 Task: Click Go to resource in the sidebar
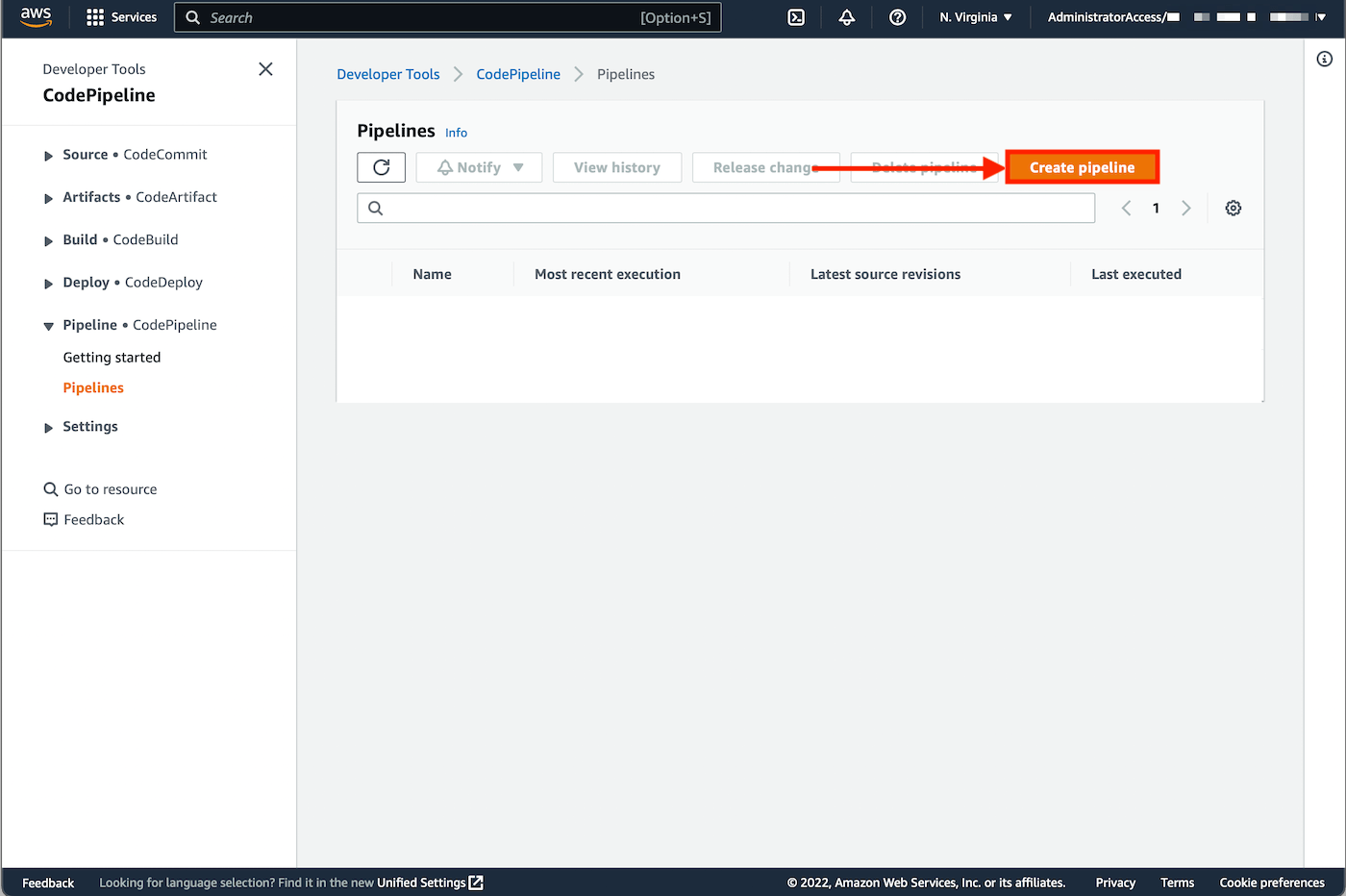pyautogui.click(x=110, y=488)
